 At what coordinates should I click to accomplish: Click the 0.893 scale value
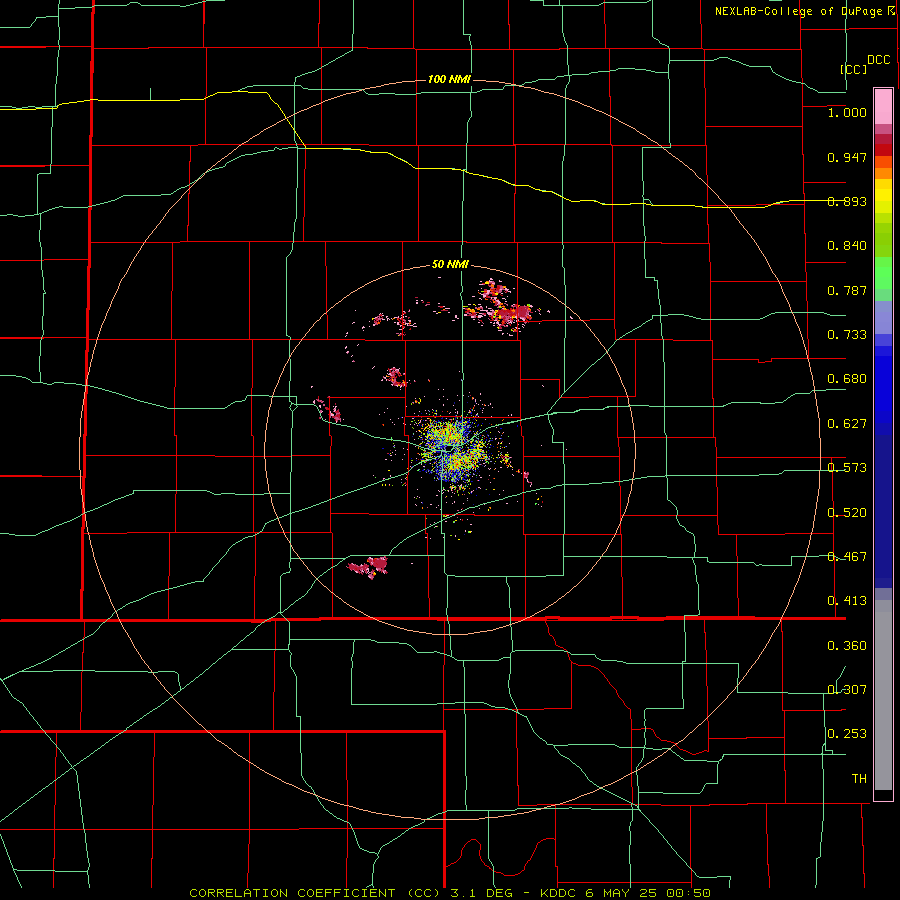[847, 201]
